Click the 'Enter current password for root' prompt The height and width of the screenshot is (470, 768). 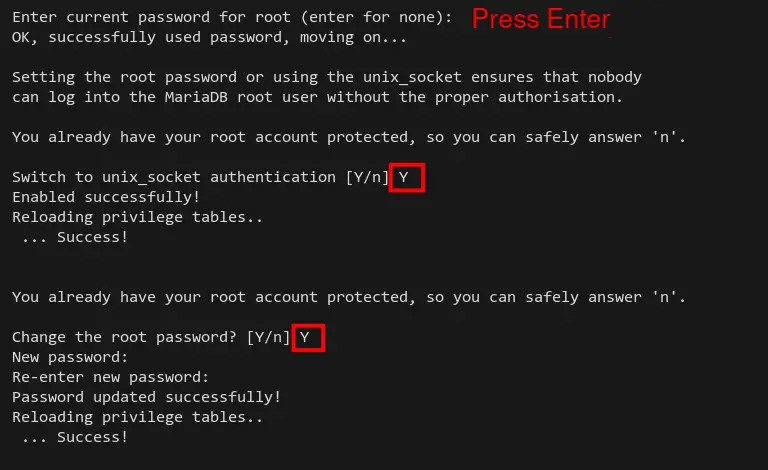point(232,18)
